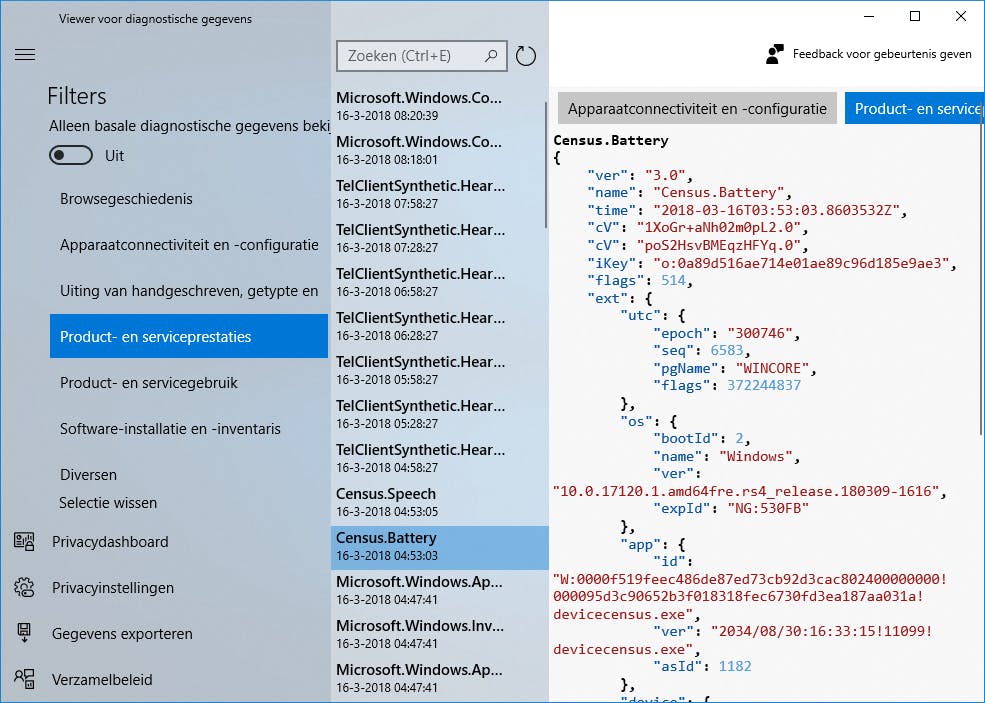Type in the Zoeken search field
Viewport: 985px width, 703px height.
coord(412,56)
